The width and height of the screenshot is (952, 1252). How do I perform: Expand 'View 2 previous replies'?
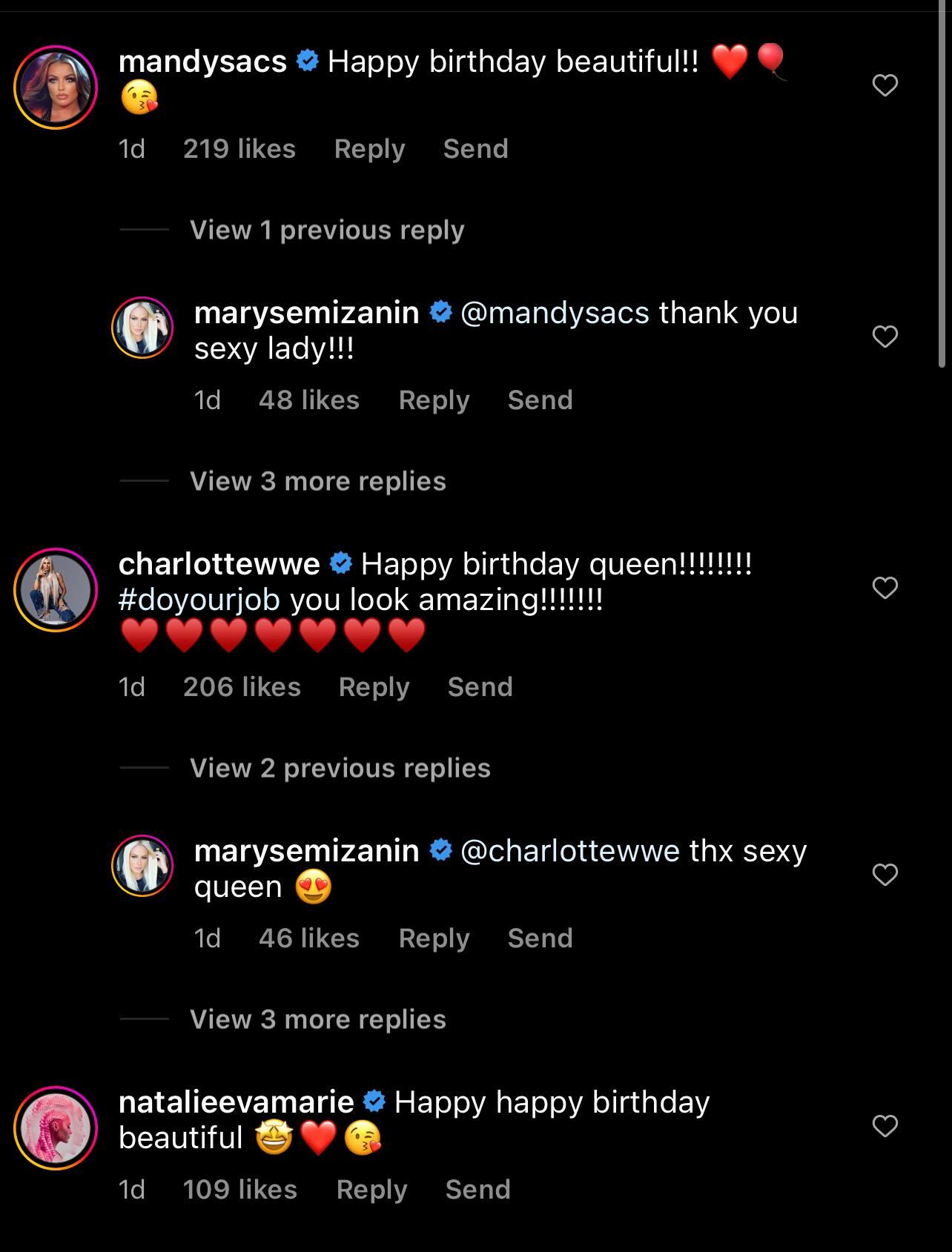click(340, 768)
